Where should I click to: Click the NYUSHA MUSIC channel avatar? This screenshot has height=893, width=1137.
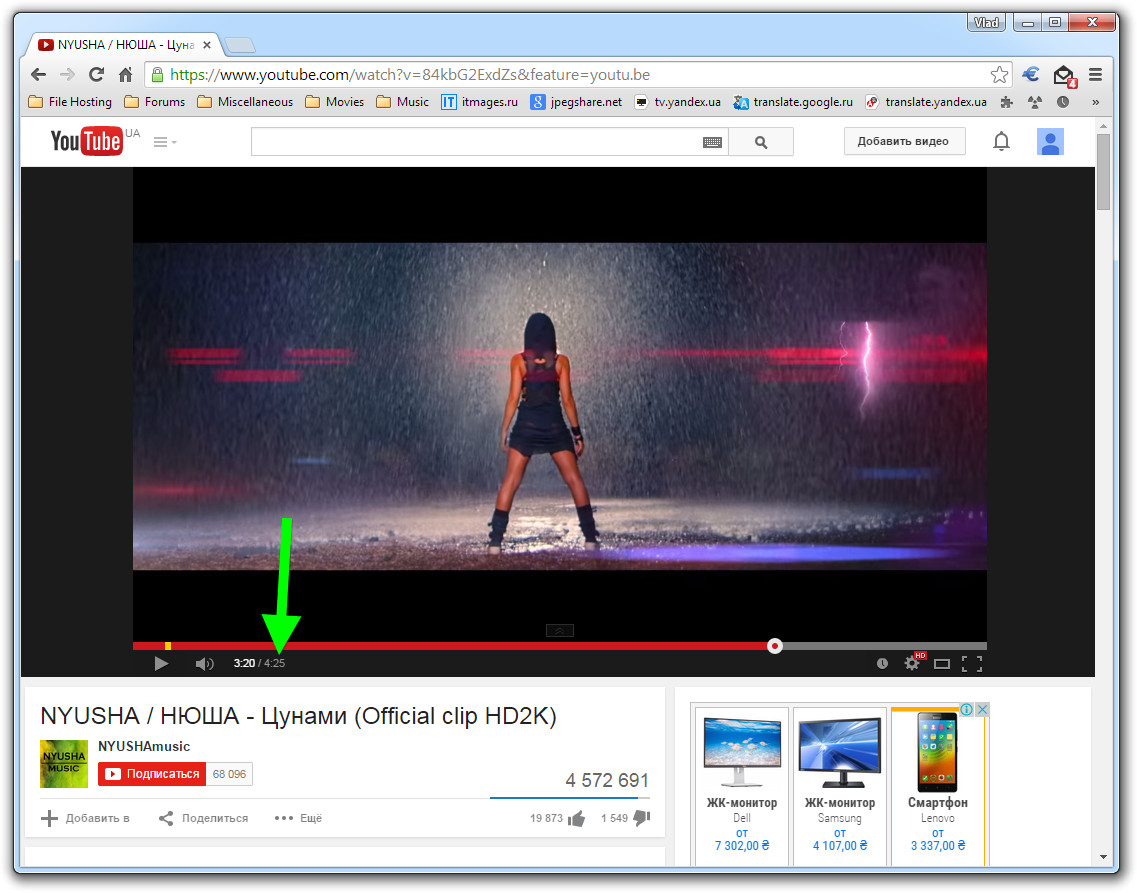click(64, 763)
